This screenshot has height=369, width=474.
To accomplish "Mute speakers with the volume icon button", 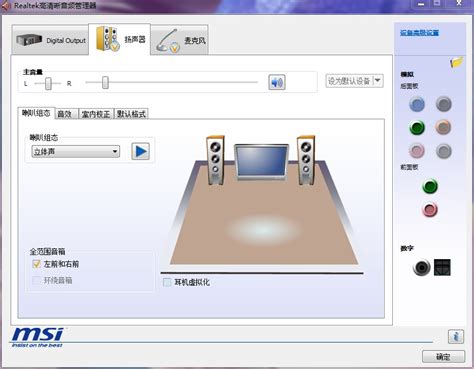I will point(276,82).
